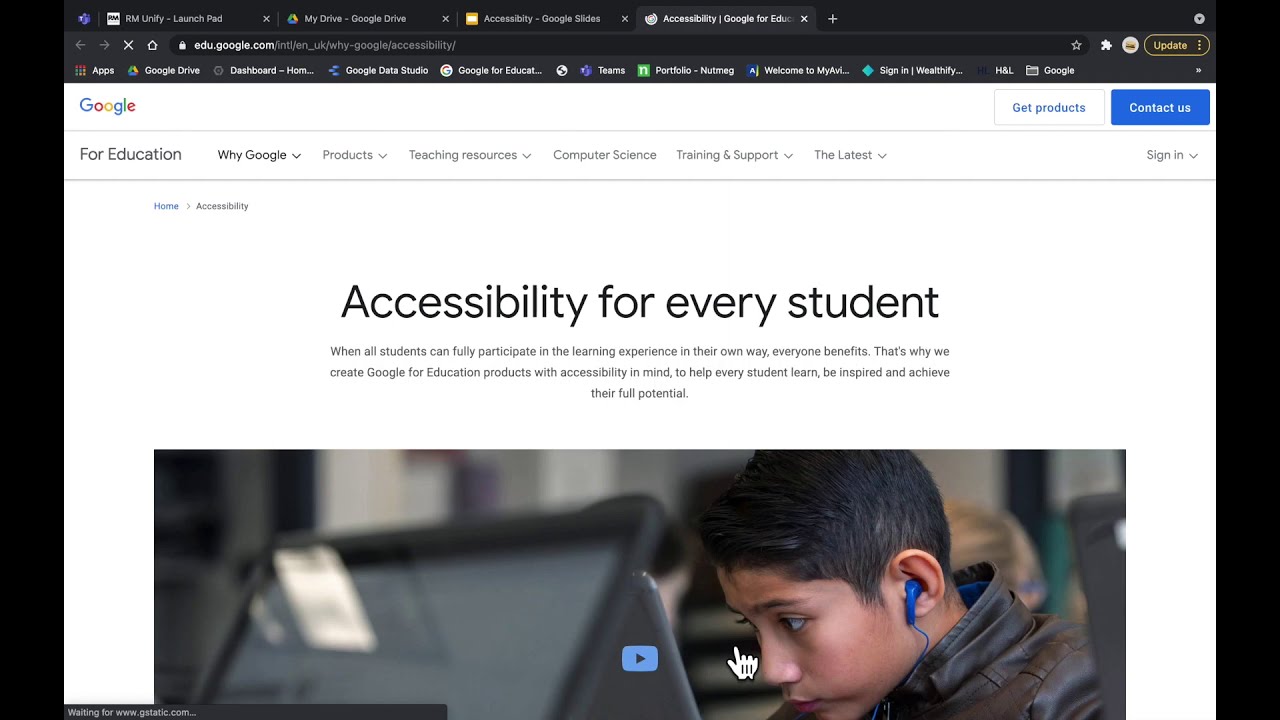Play the video with the YouTube button

(x=640, y=658)
